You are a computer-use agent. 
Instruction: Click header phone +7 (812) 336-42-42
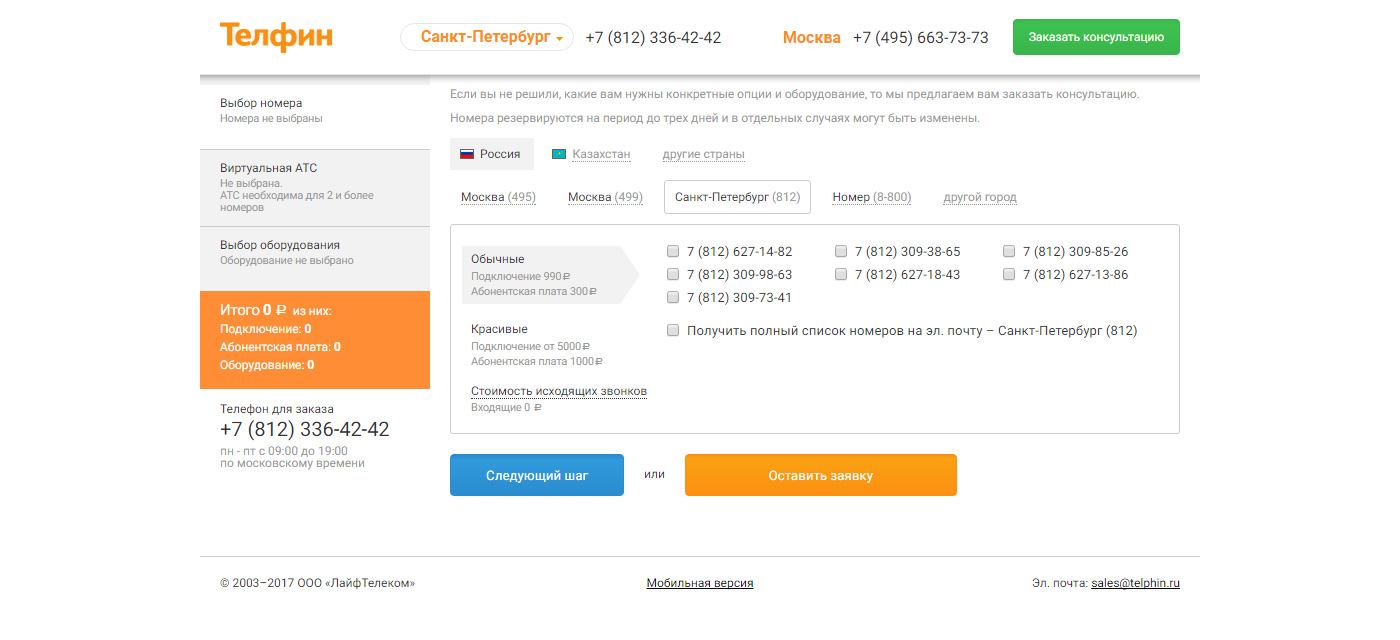tap(653, 38)
